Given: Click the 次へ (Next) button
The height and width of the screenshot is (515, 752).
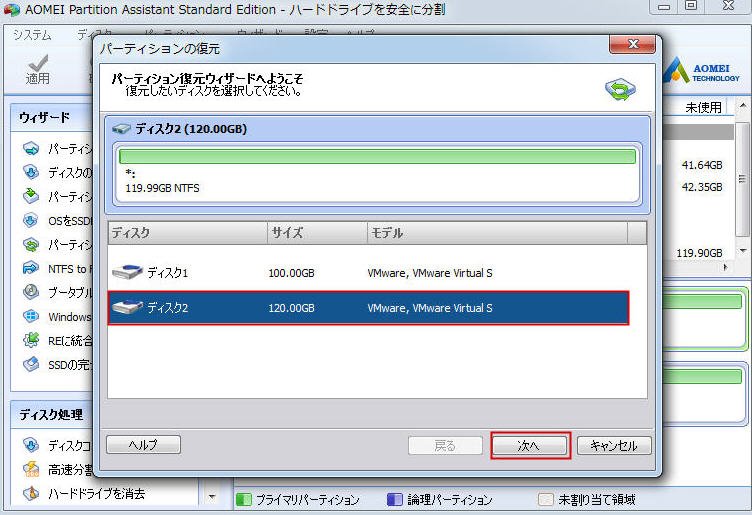Looking at the screenshot, I should point(530,445).
